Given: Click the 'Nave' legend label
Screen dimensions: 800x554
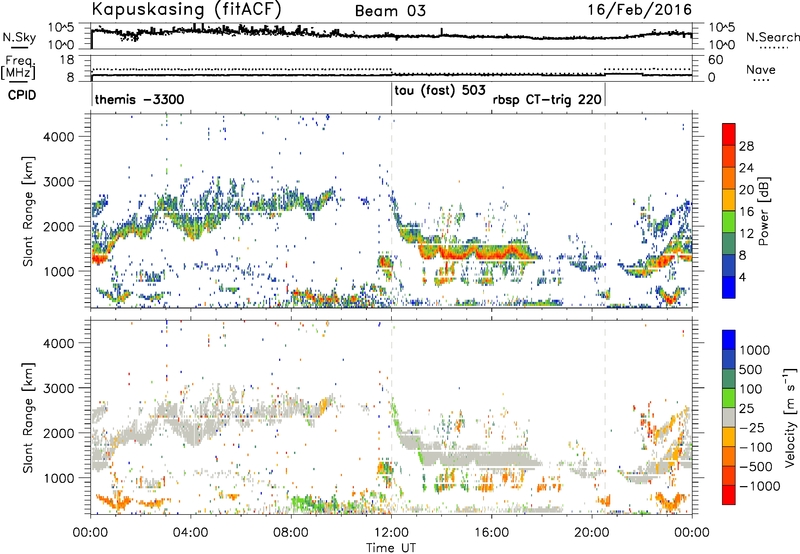Looking at the screenshot, I should click(761, 70).
